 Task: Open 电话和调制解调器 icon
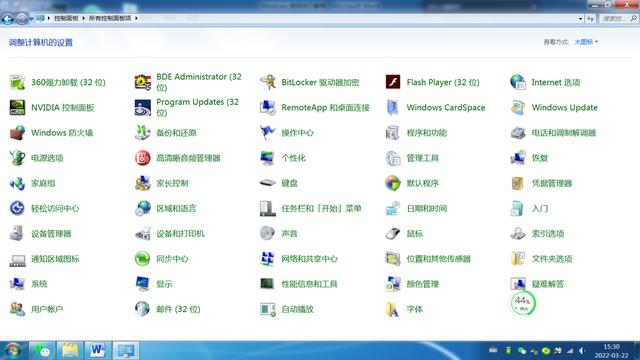518,133
